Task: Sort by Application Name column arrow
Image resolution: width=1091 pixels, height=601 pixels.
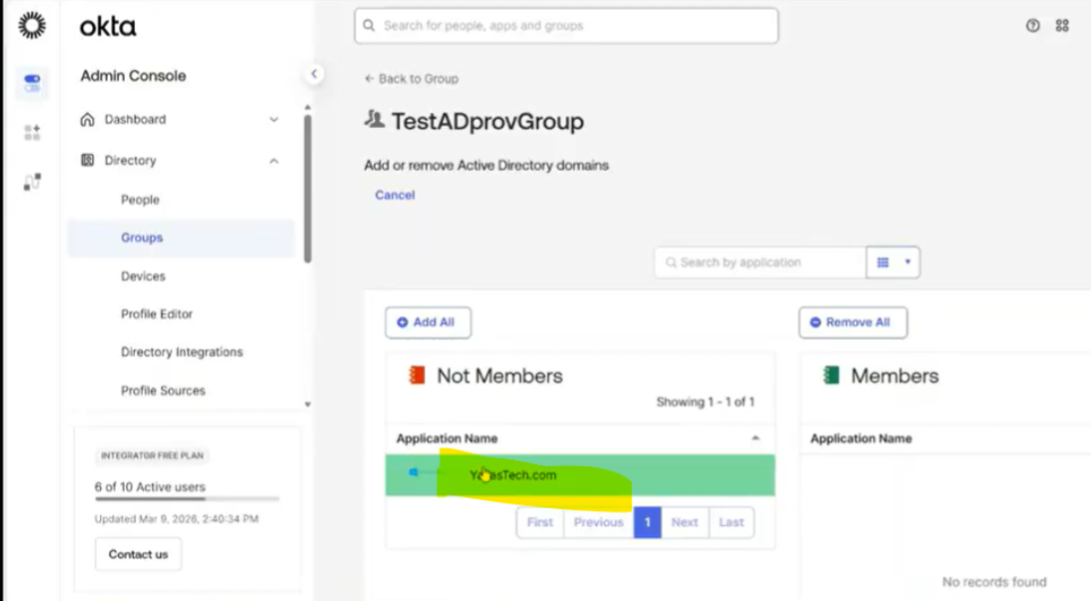Action: pos(755,439)
